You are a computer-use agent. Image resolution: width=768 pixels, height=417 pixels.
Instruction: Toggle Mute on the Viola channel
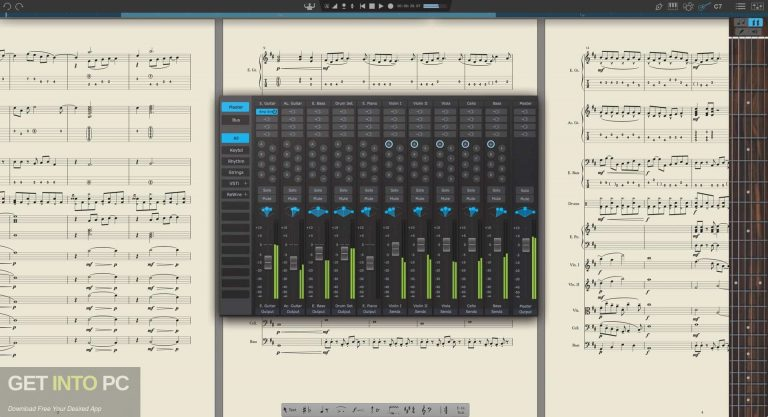coord(445,198)
